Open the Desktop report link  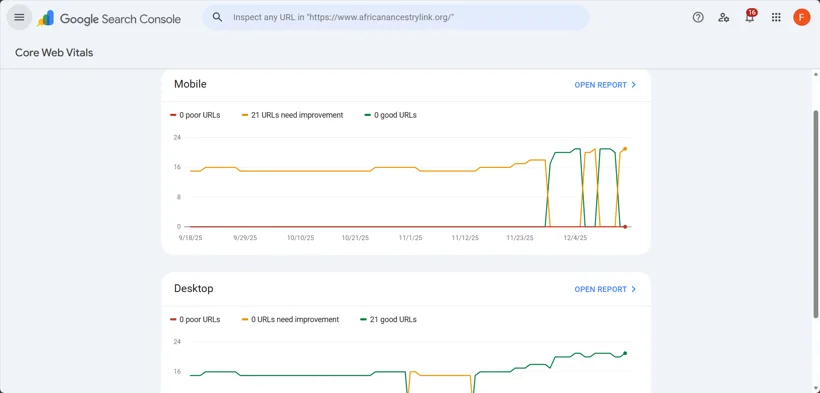coord(605,289)
